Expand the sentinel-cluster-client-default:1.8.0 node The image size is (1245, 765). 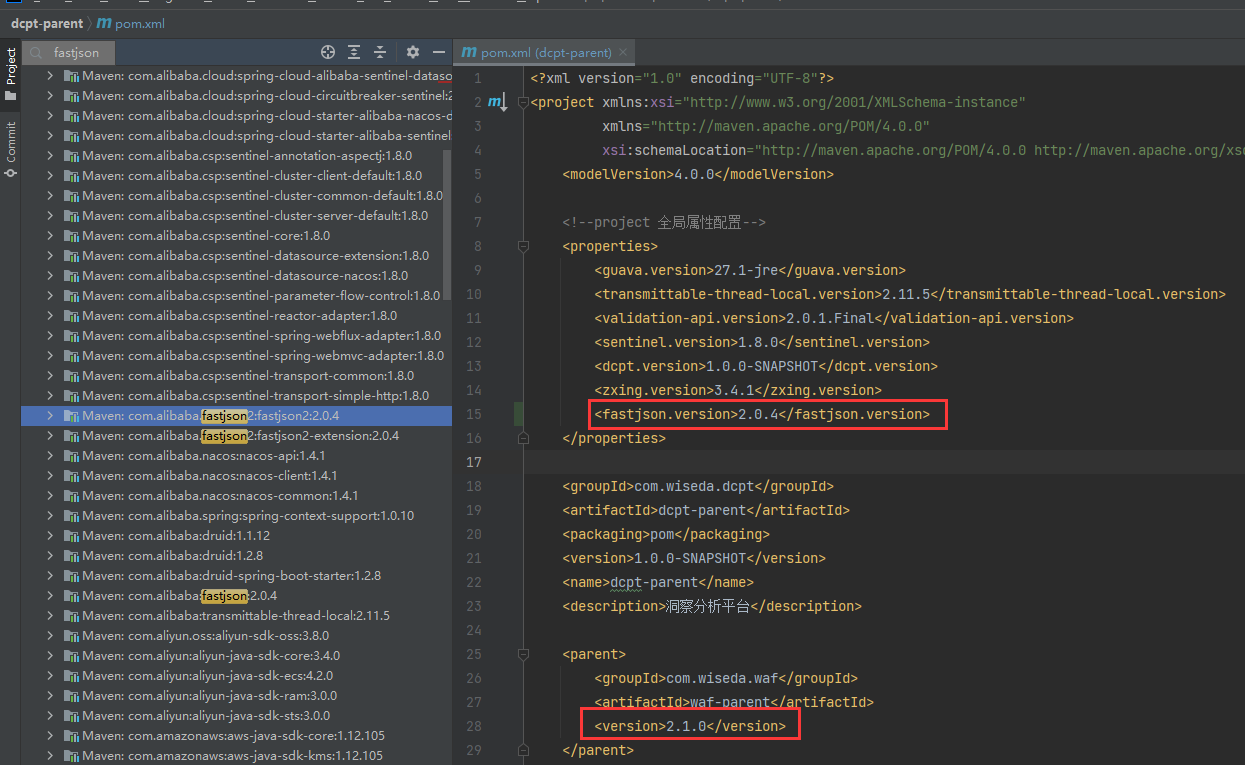[50, 176]
